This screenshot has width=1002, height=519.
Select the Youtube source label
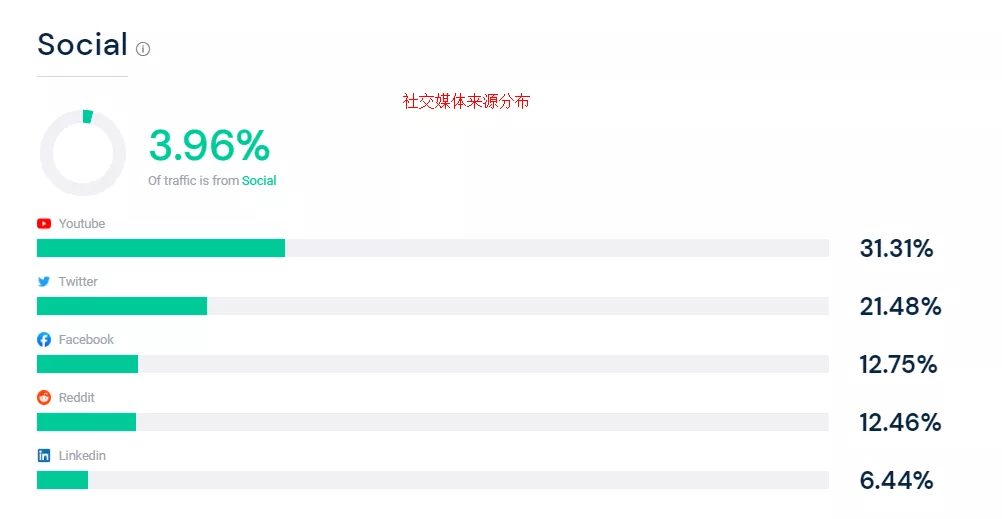pyautogui.click(x=82, y=224)
